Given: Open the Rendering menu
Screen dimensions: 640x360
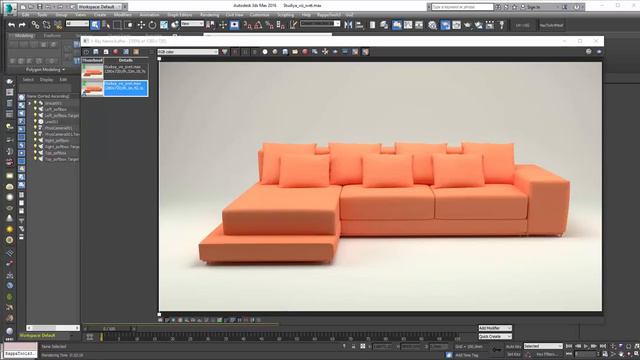Looking at the screenshot, I should coord(209,15).
